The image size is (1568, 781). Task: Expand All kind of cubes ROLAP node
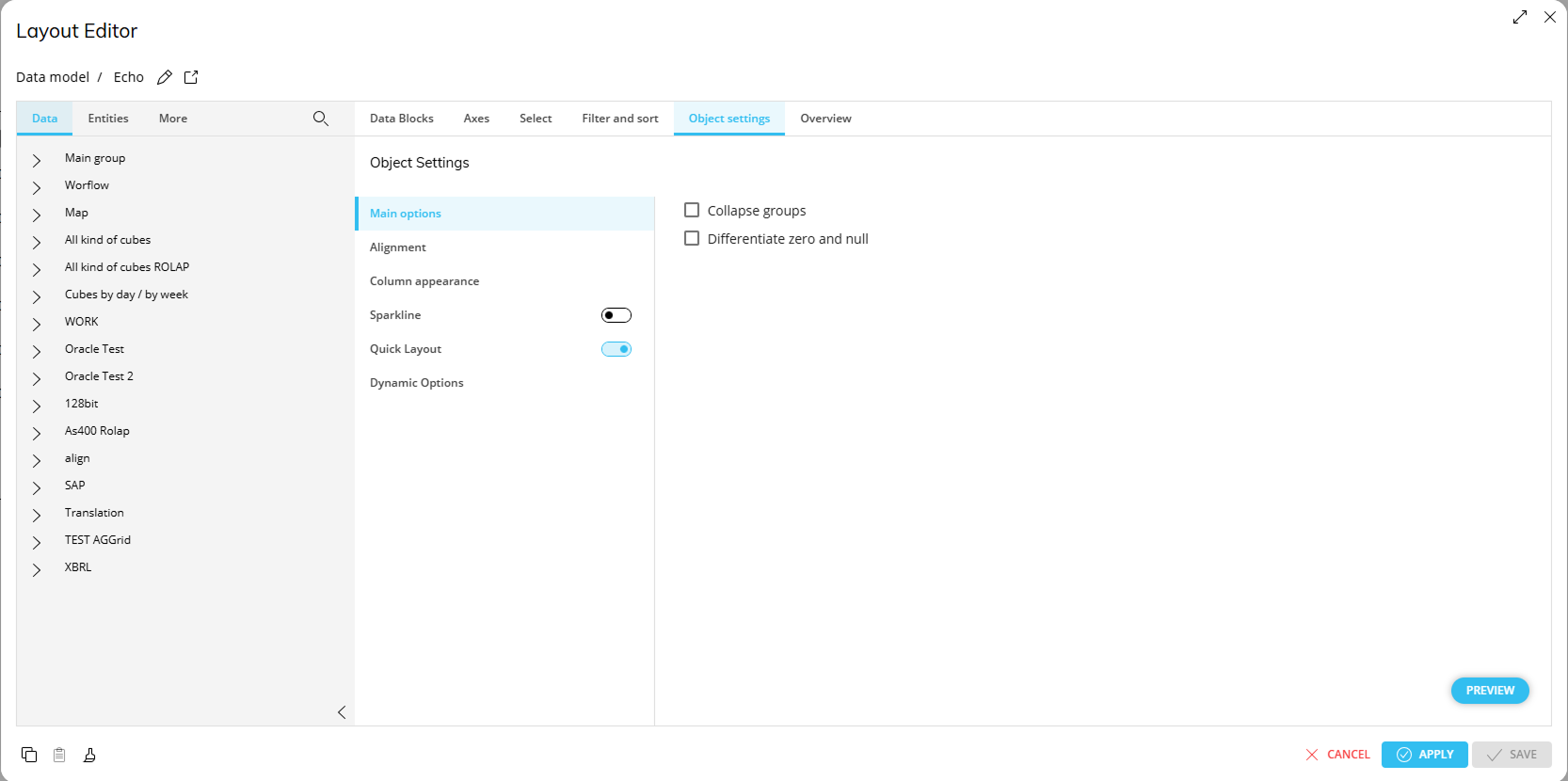click(x=37, y=269)
